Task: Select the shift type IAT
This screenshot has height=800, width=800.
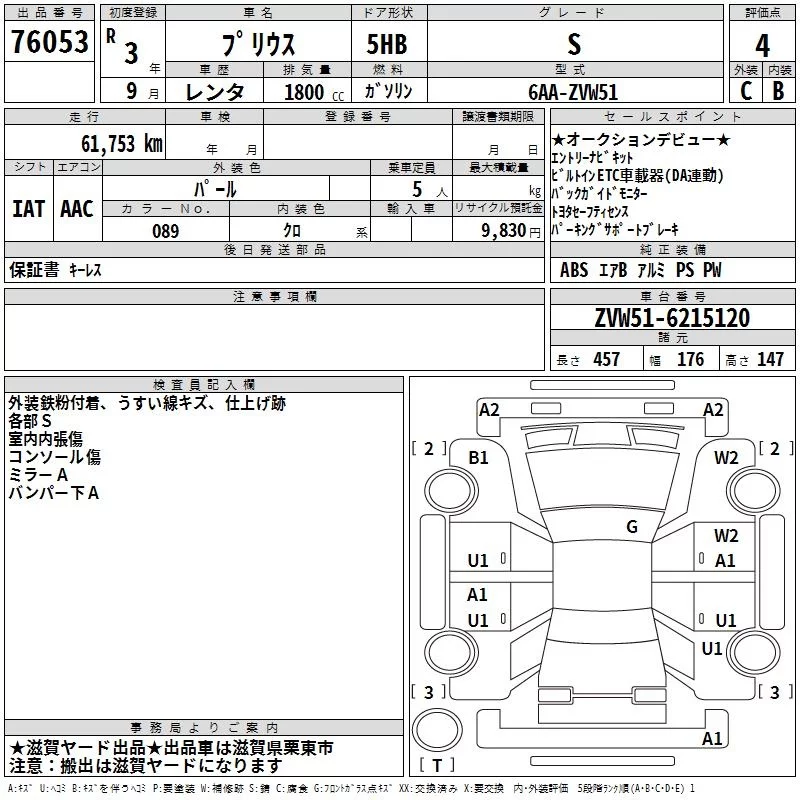Action: (28, 209)
